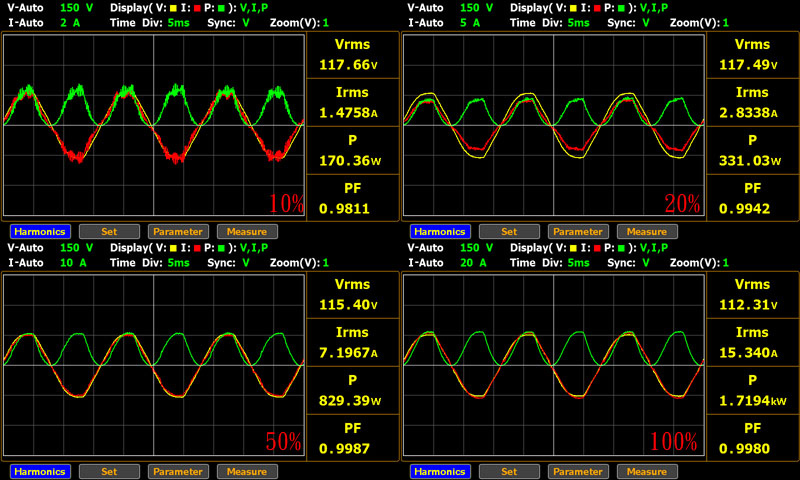This screenshot has width=800, height=480.
Task: Click Set in the 20 A range panel
Action: pos(509,471)
